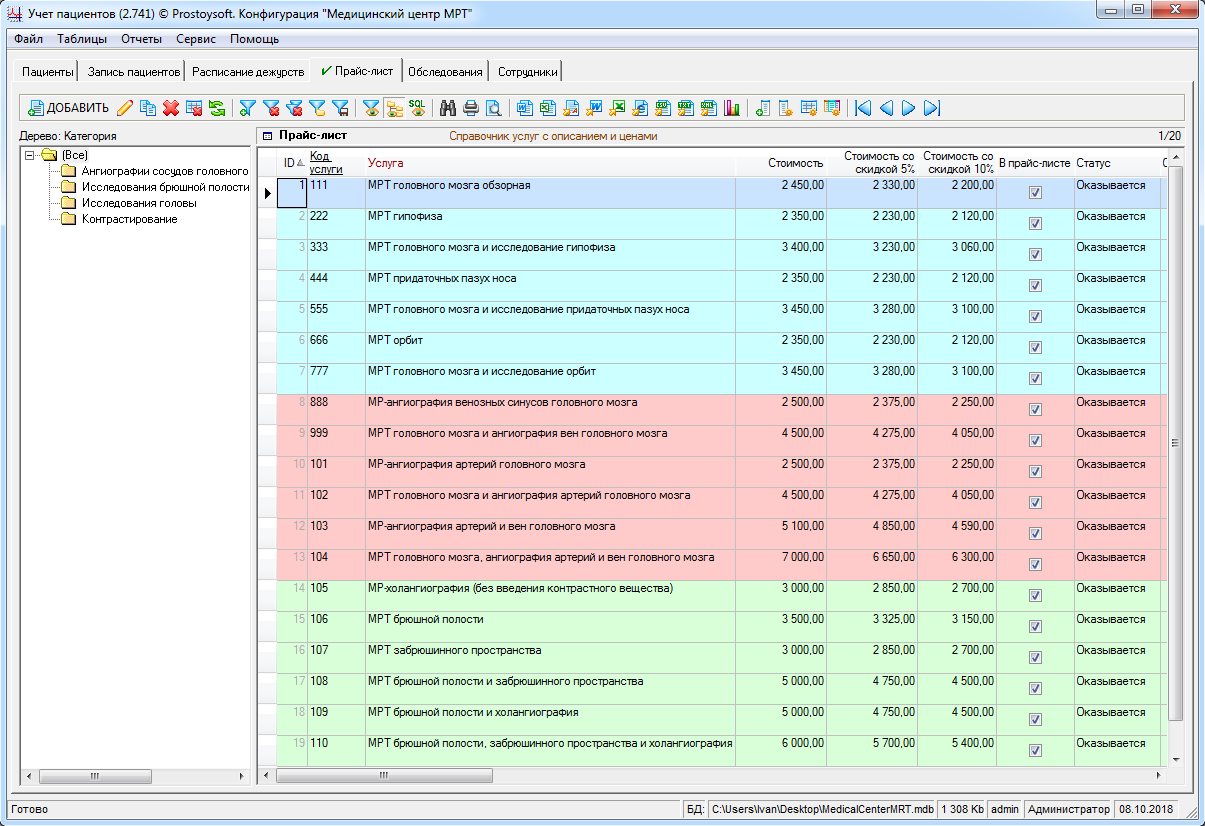This screenshot has width=1205, height=826.
Task: Toggle В прайс-листе checkbox for МРТ брюшной полости
Action: point(1035,626)
